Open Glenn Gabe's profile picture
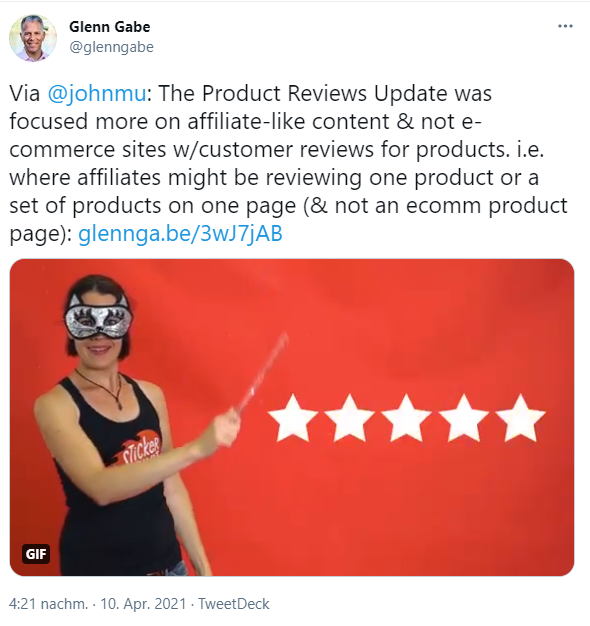Screen dimensions: 590x626 point(33,38)
